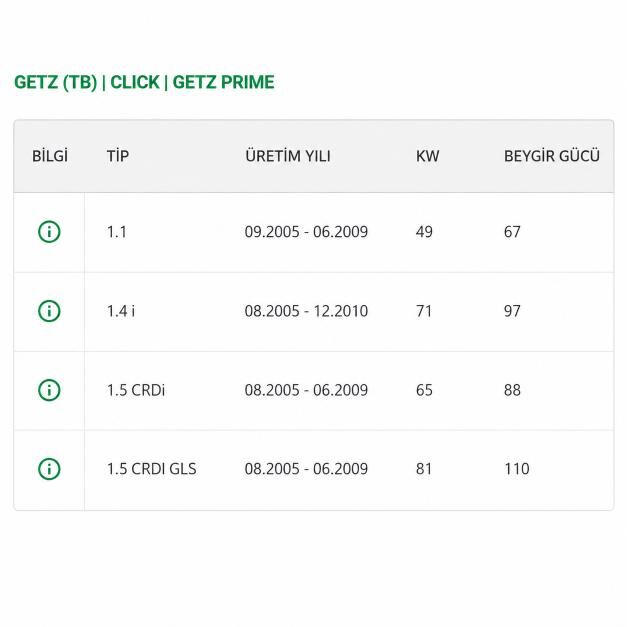Click the 1.4 i type cell

pos(121,311)
